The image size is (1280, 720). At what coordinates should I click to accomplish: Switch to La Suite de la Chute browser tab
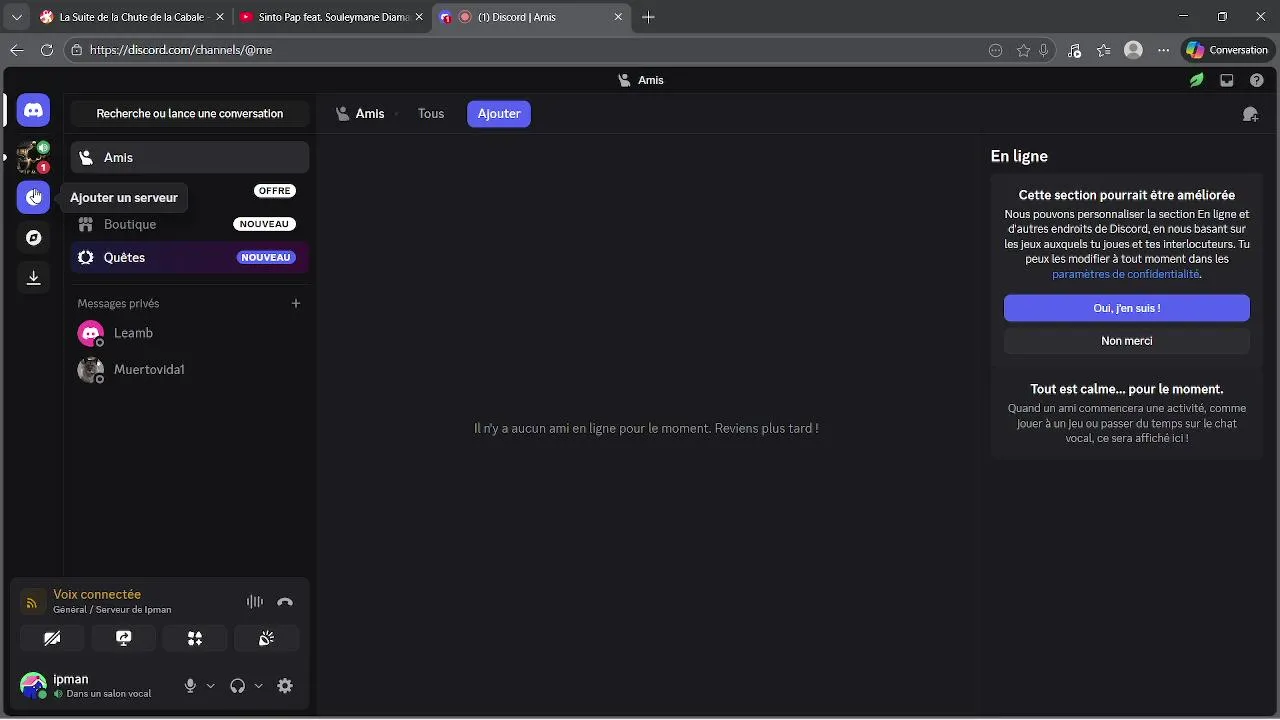click(131, 17)
